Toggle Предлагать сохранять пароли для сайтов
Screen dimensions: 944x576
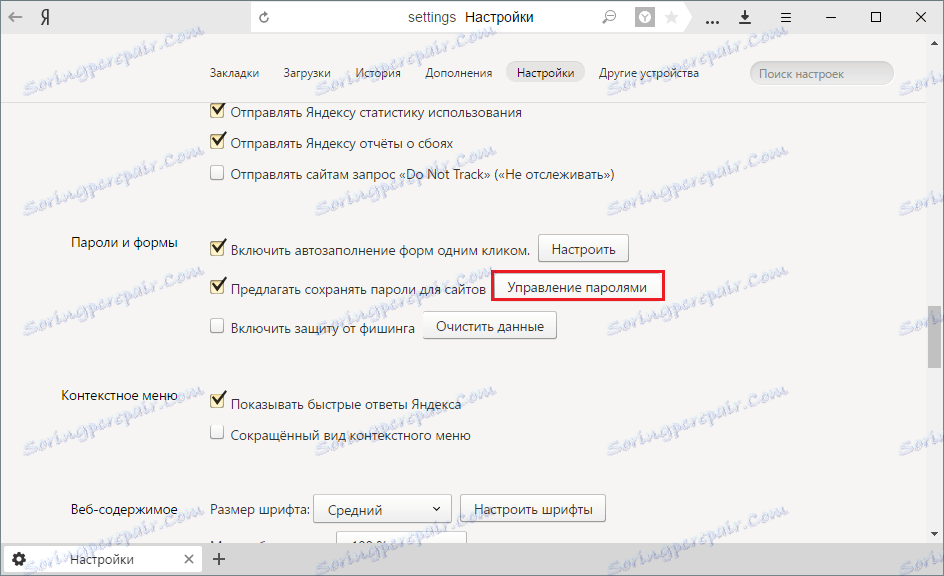217,286
